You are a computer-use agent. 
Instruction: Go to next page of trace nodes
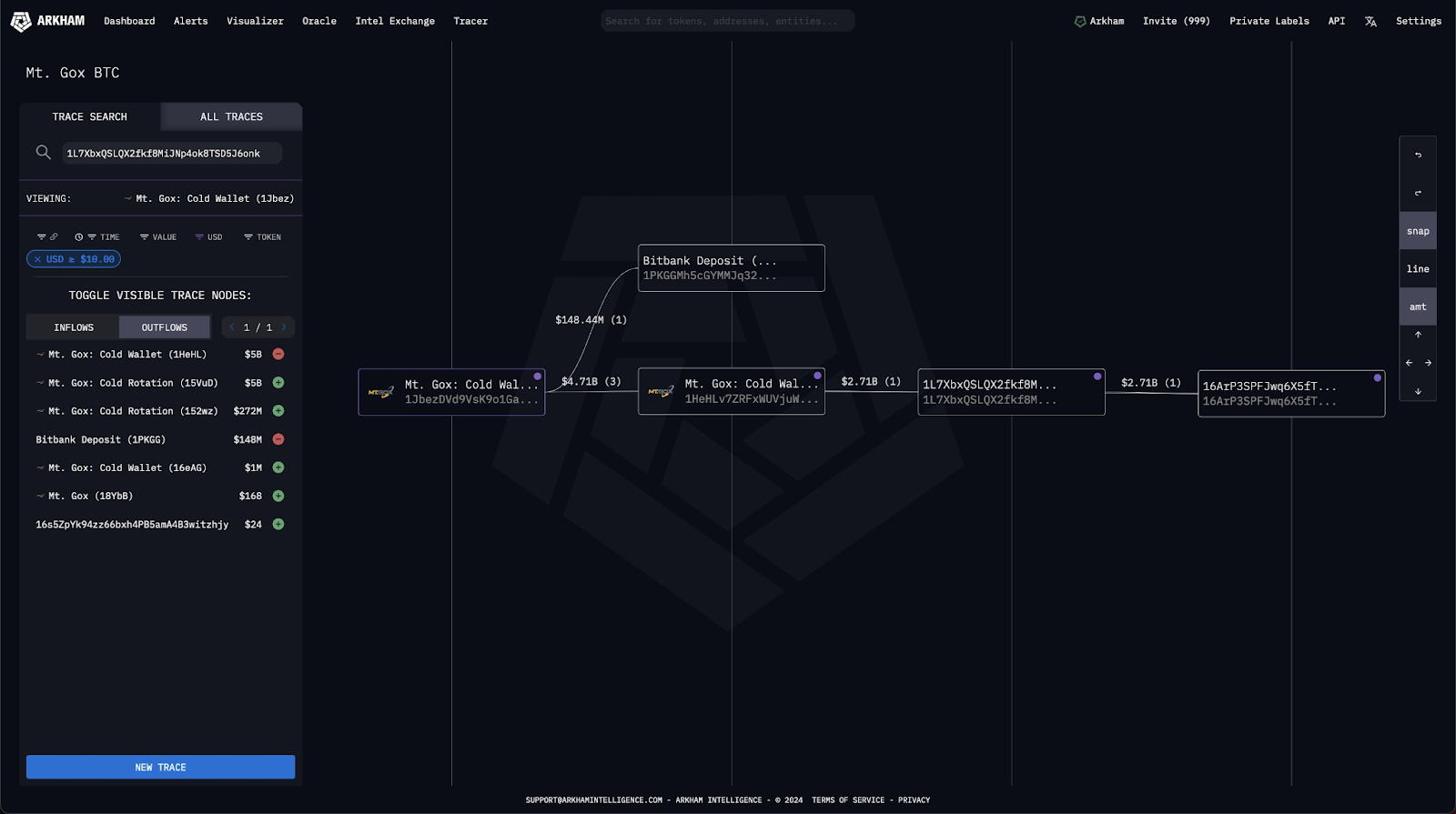(x=284, y=327)
